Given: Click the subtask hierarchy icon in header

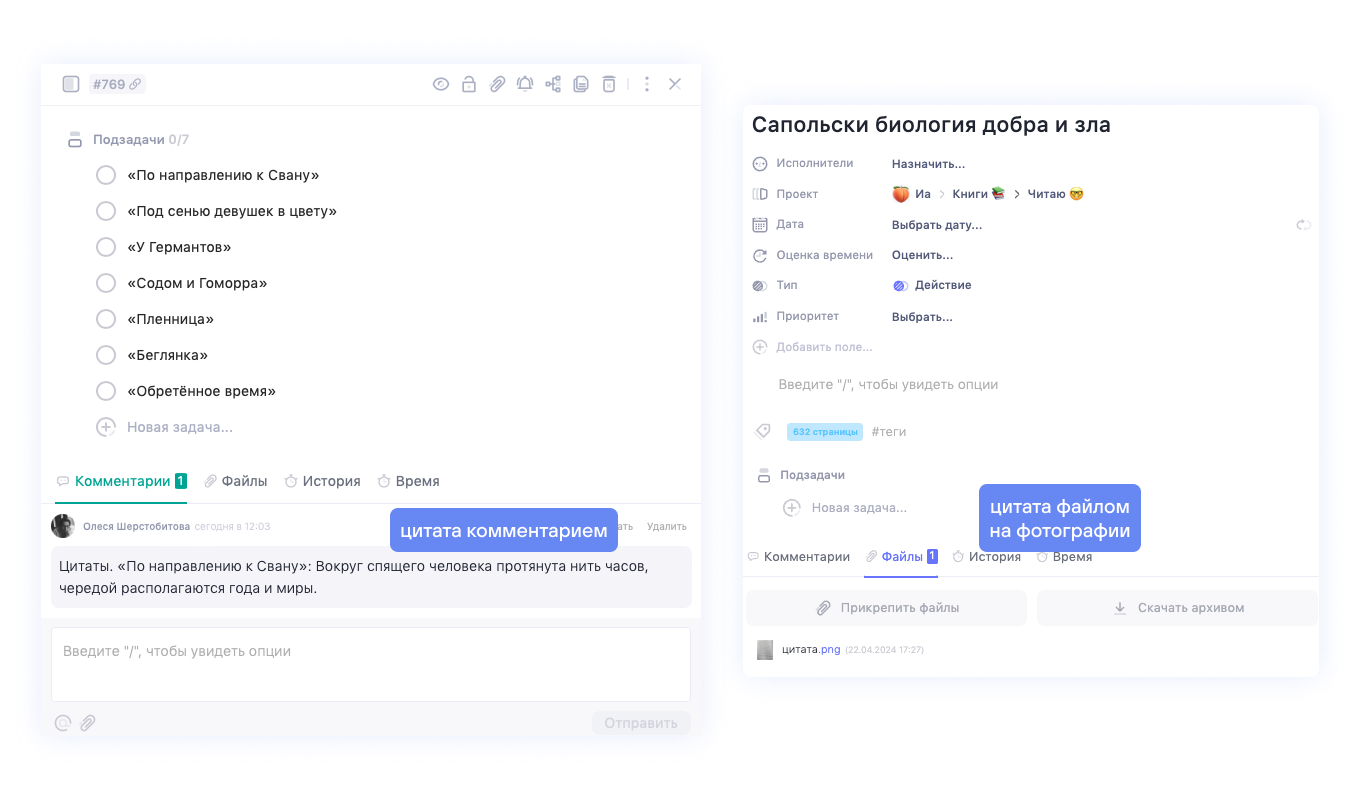Looking at the screenshot, I should click(553, 84).
